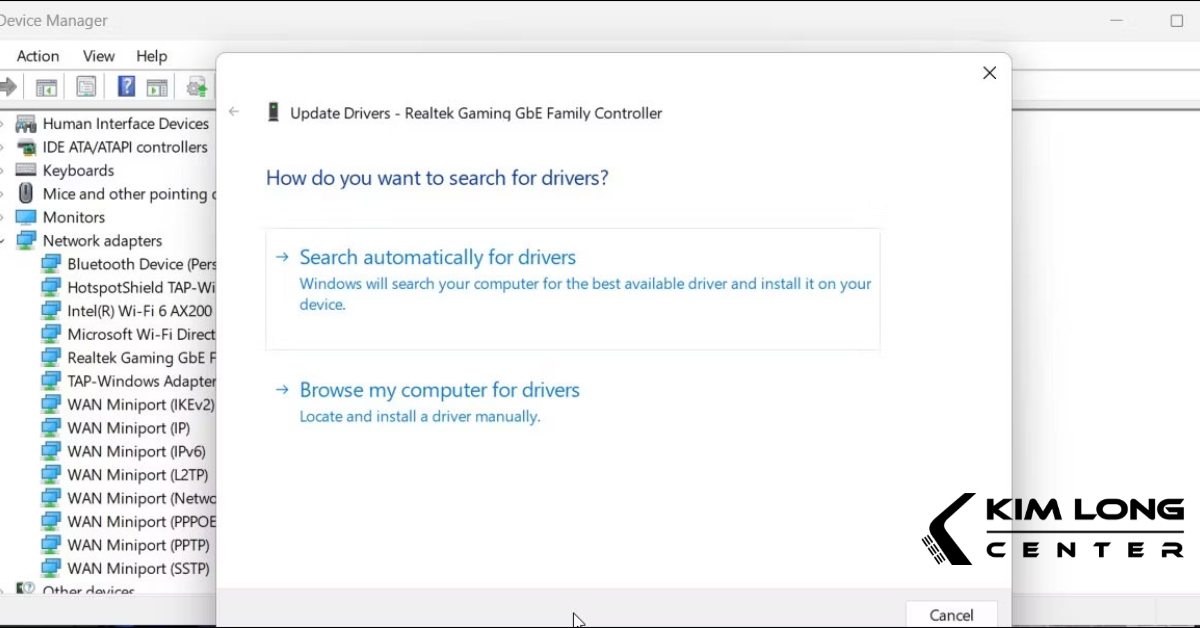Image resolution: width=1200 pixels, height=628 pixels.
Task: Open the View menu
Action: tap(98, 56)
